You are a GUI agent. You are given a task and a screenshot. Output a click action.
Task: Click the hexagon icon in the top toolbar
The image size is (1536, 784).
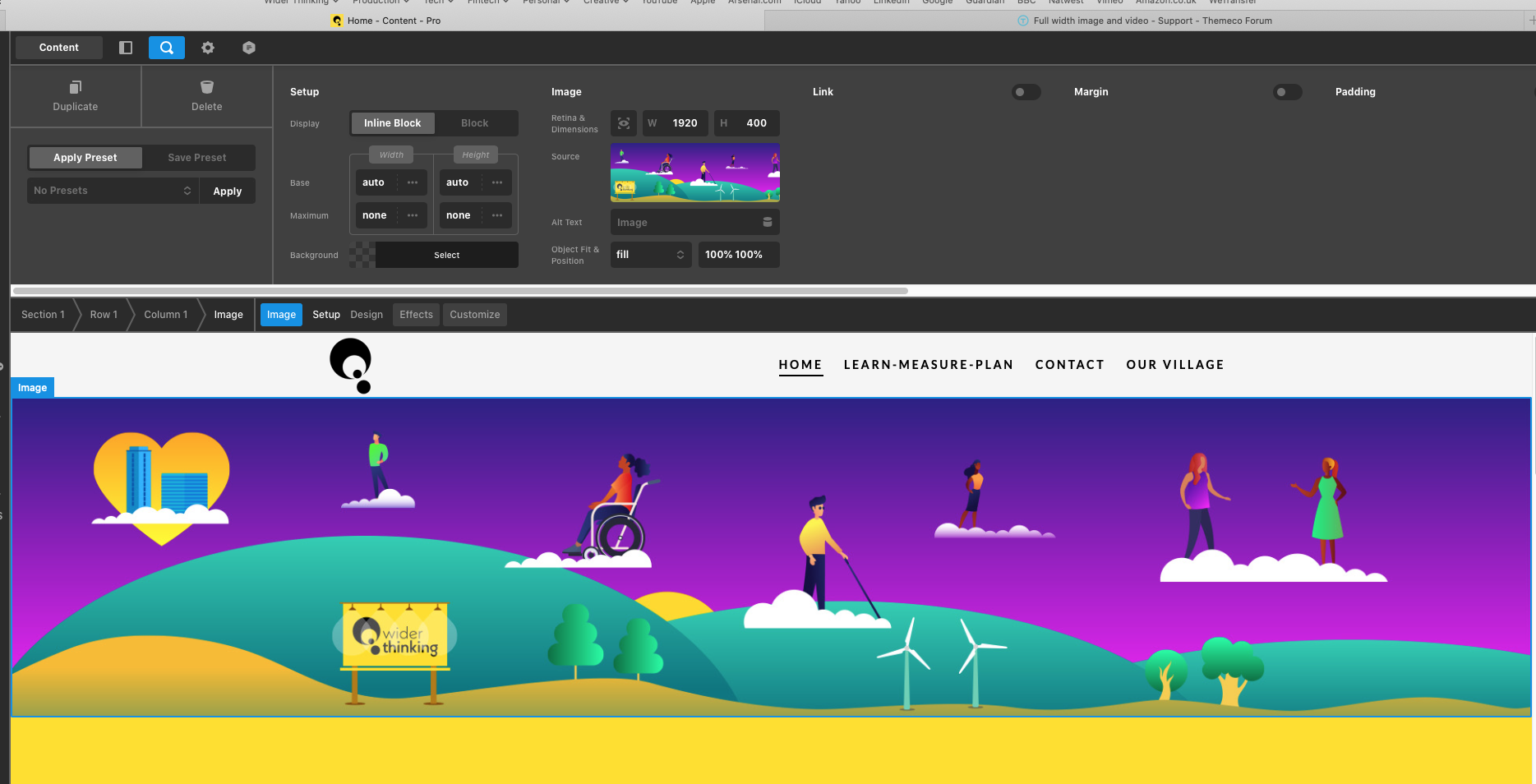[x=249, y=48]
